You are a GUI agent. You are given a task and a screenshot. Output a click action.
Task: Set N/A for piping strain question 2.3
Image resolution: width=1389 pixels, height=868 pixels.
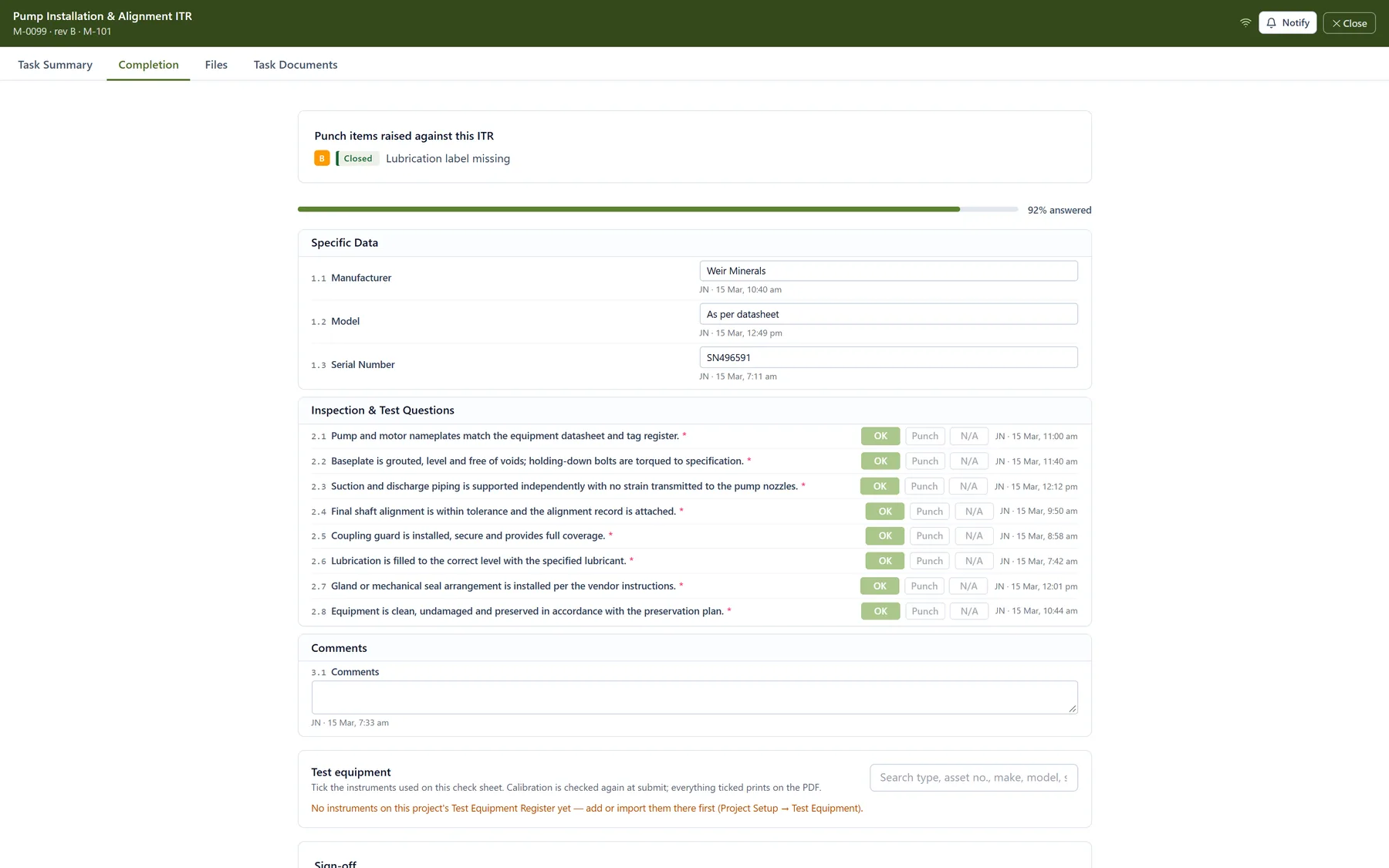(968, 486)
